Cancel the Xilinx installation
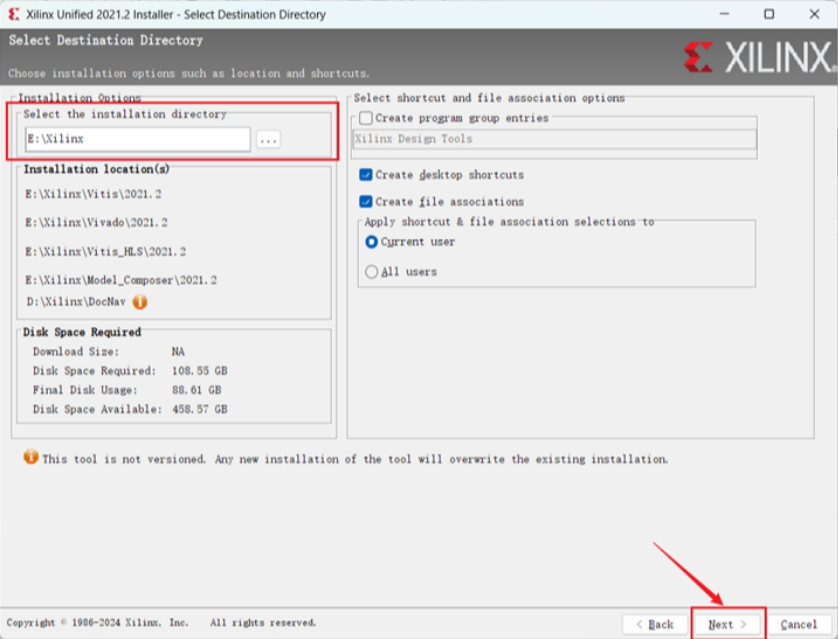 tap(798, 624)
